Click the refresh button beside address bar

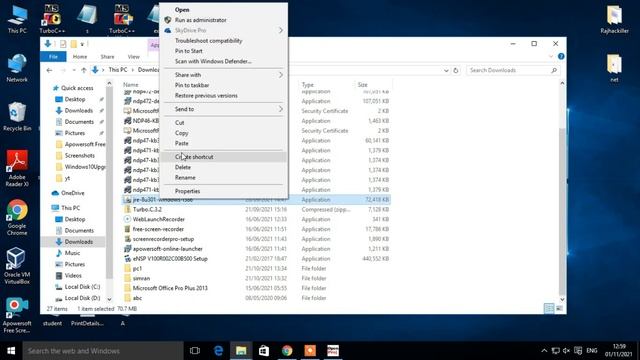pos(456,70)
